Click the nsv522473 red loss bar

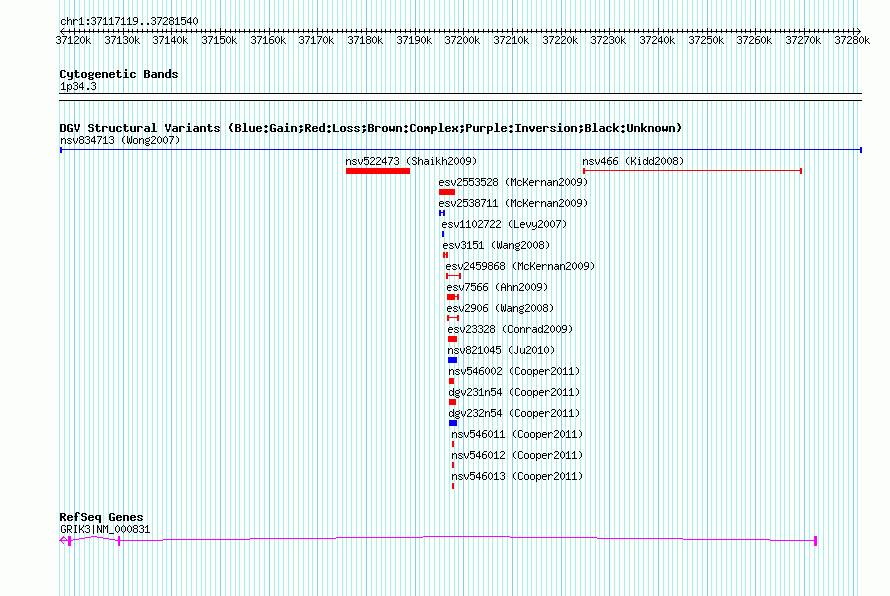point(378,171)
